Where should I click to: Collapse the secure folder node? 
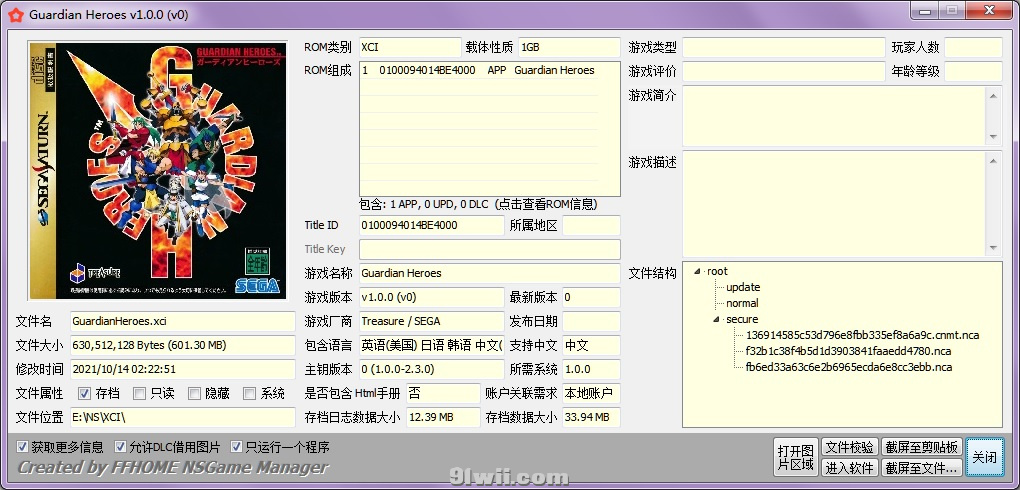tap(716, 320)
